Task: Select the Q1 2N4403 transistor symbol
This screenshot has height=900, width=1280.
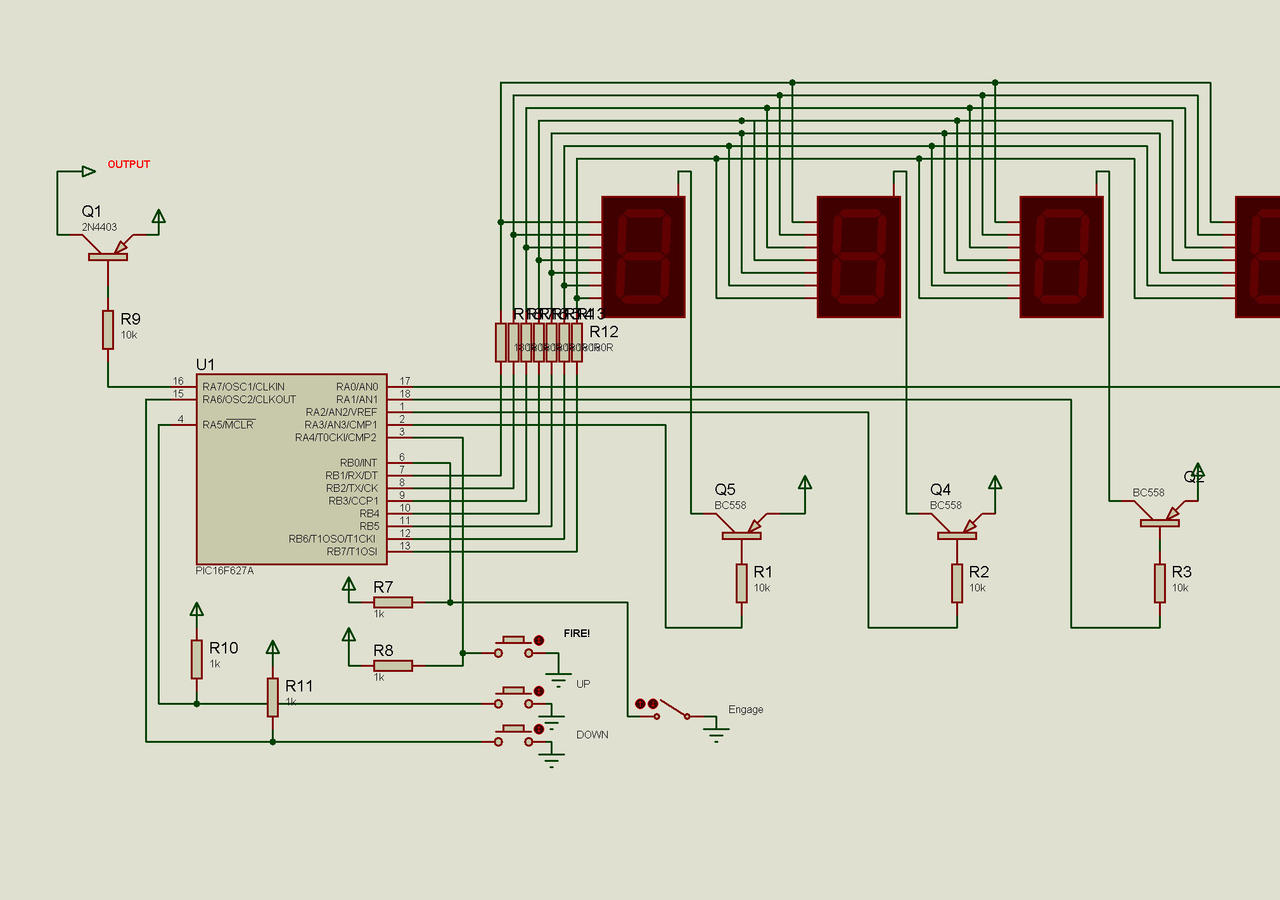Action: click(x=108, y=256)
